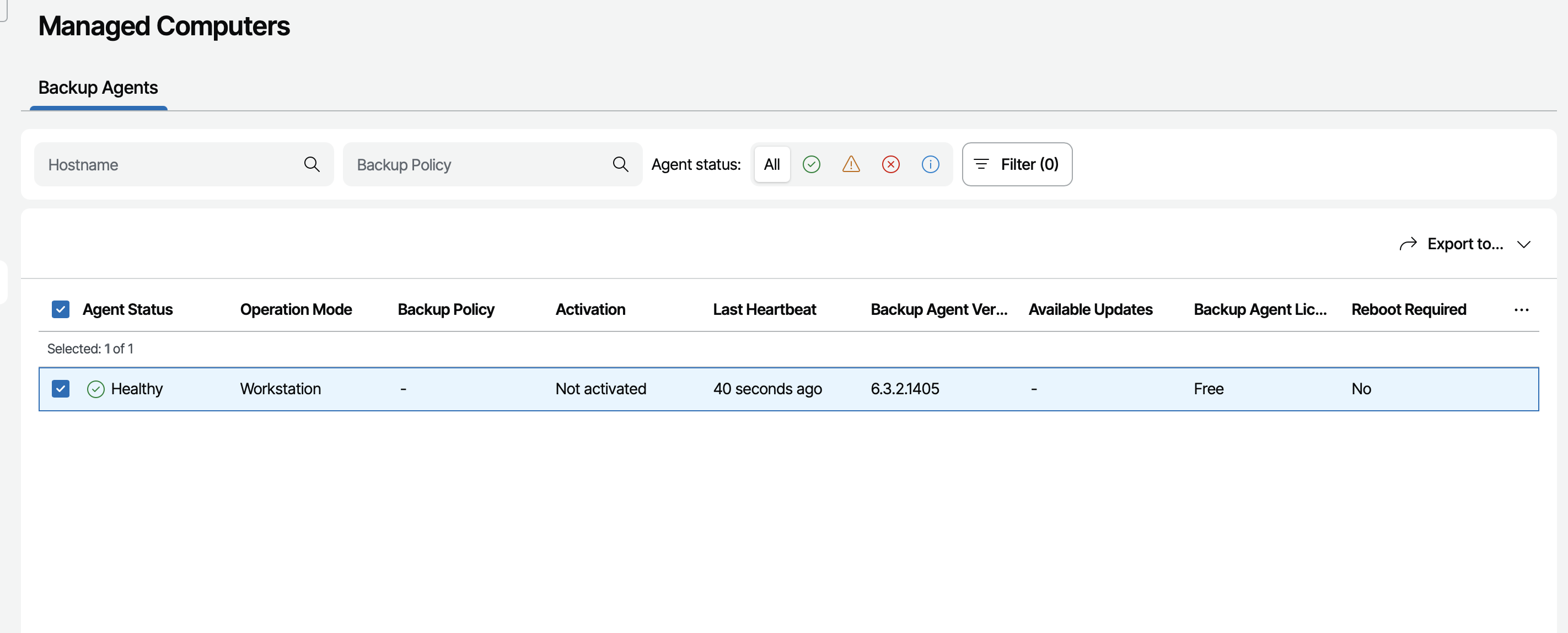
Task: Sort by Operation Mode column header
Action: (x=296, y=309)
